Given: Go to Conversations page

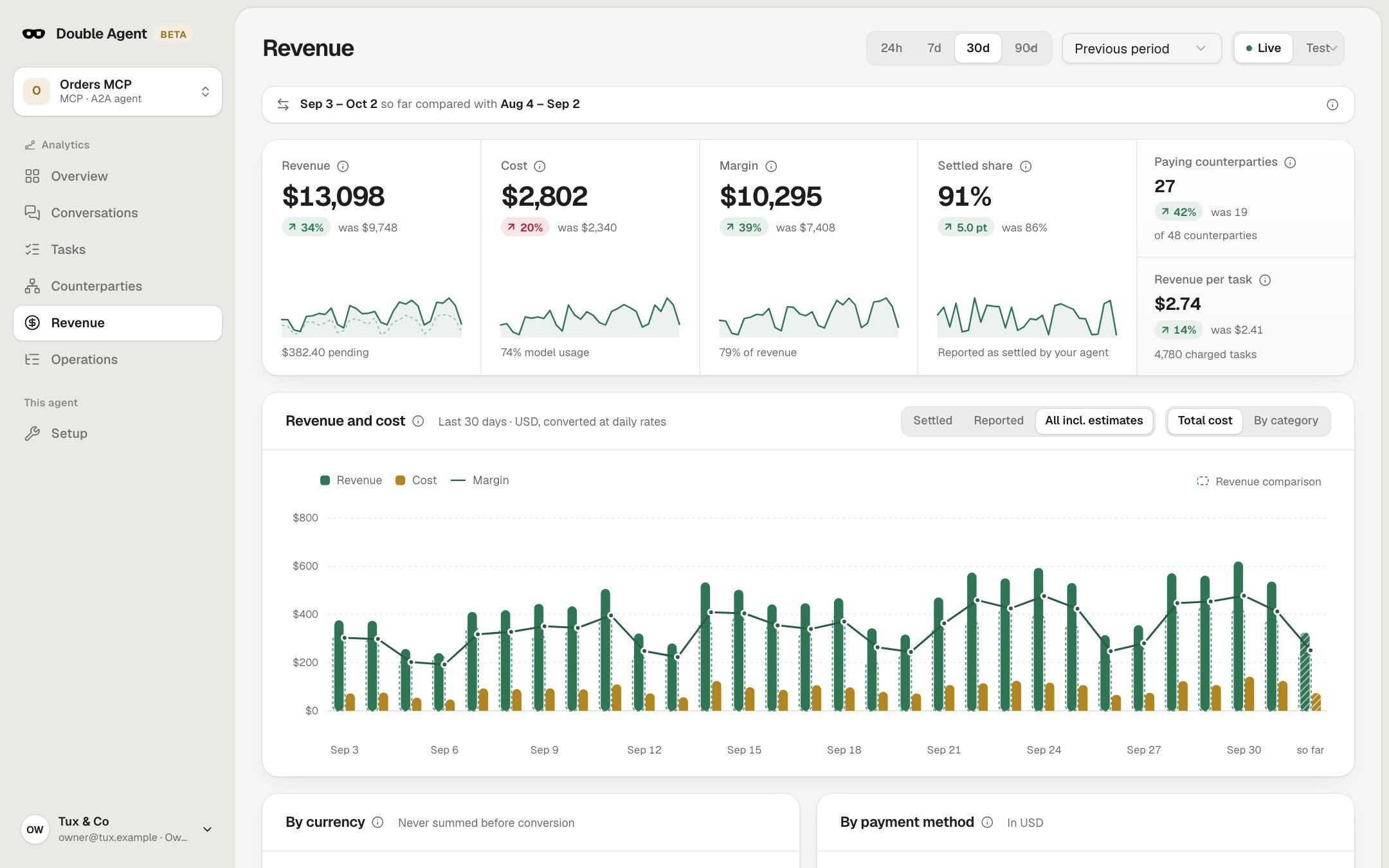Looking at the screenshot, I should tap(118, 213).
